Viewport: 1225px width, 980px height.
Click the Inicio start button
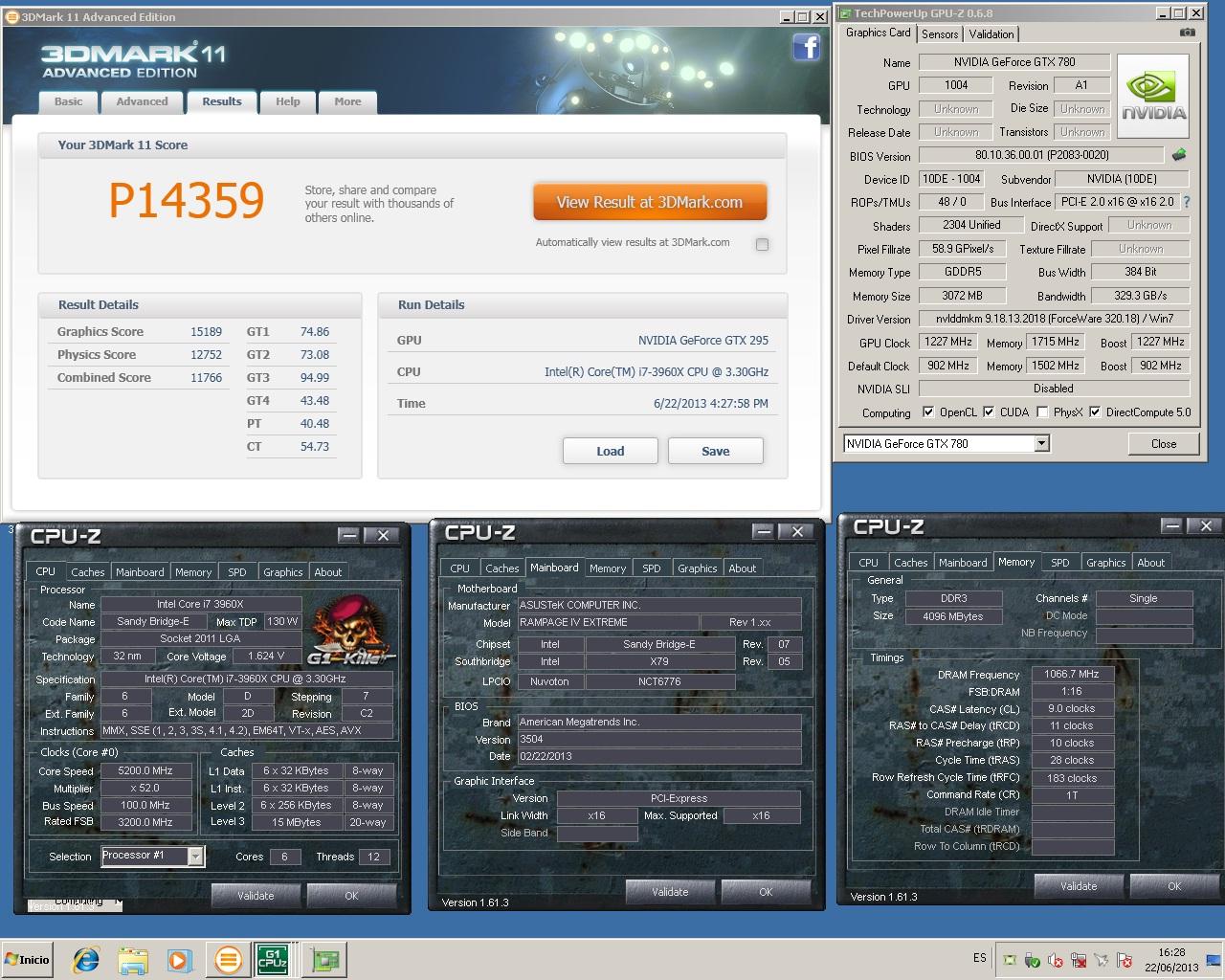(x=28, y=959)
